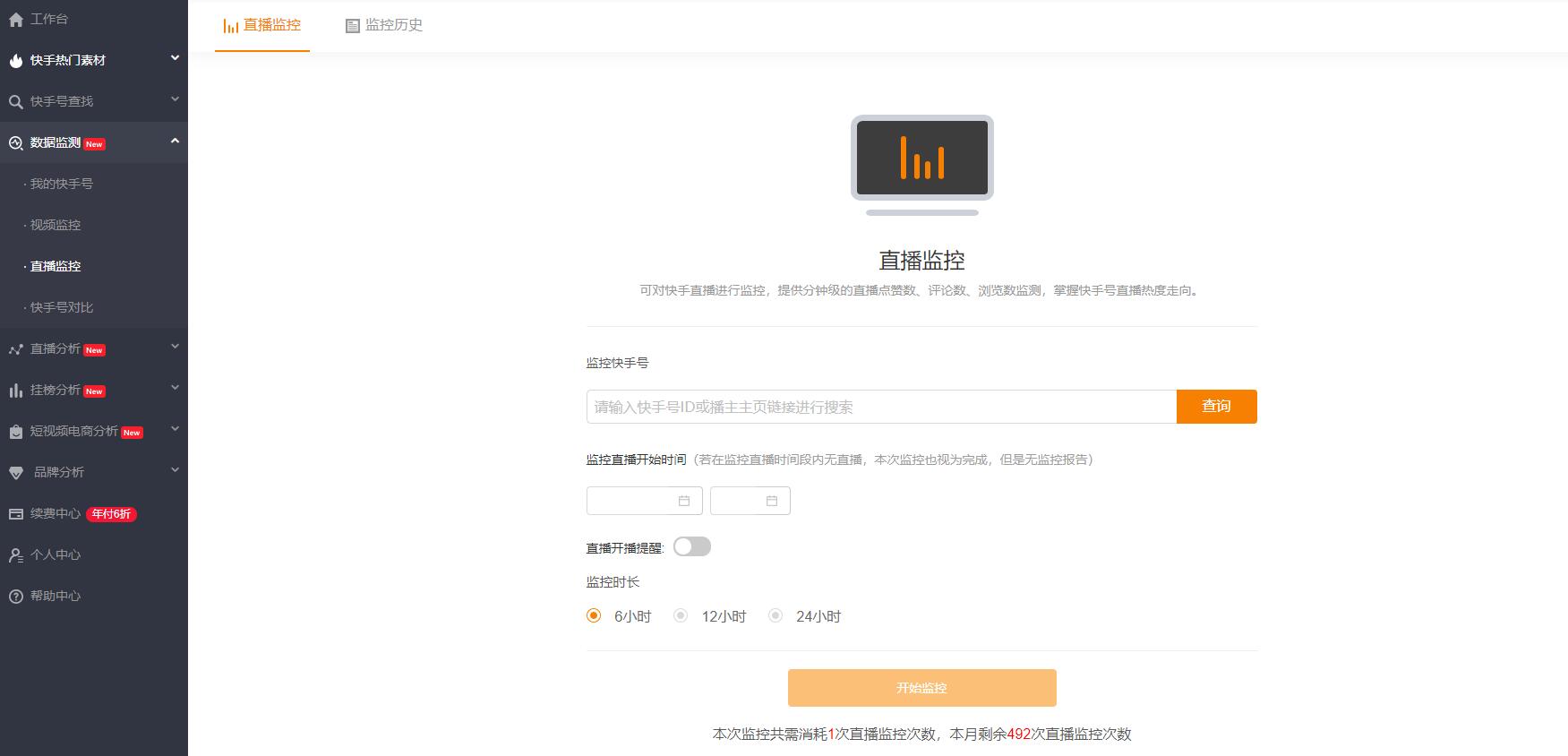This screenshot has width=1568, height=756.
Task: Click the bar icon on 直播监控 tab
Action: 231,26
